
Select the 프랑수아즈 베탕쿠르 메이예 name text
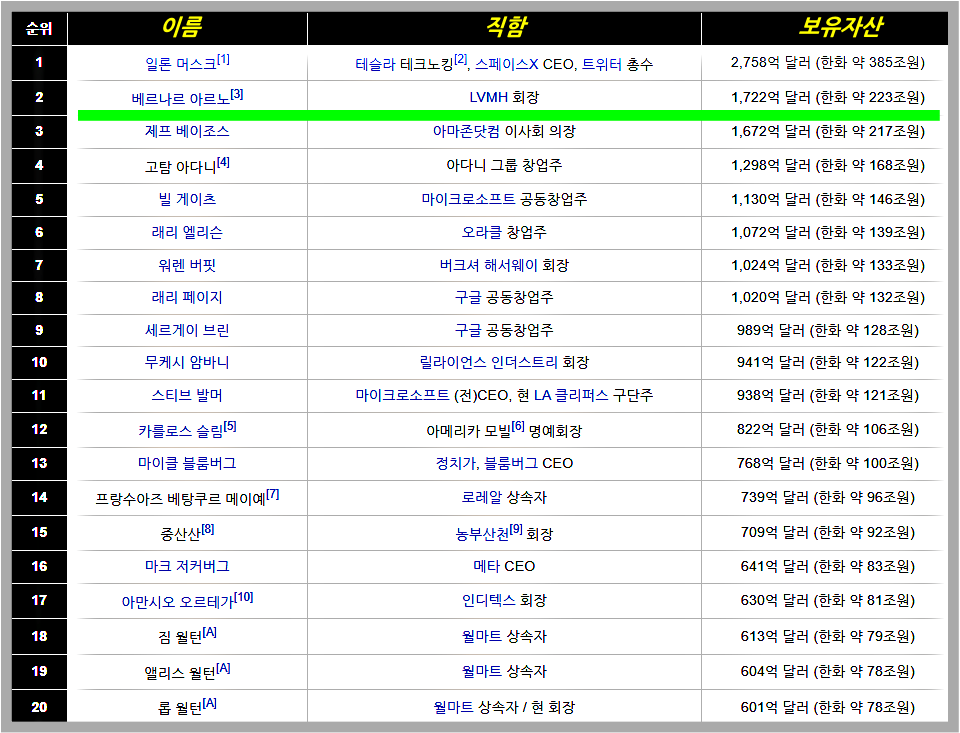[181, 499]
